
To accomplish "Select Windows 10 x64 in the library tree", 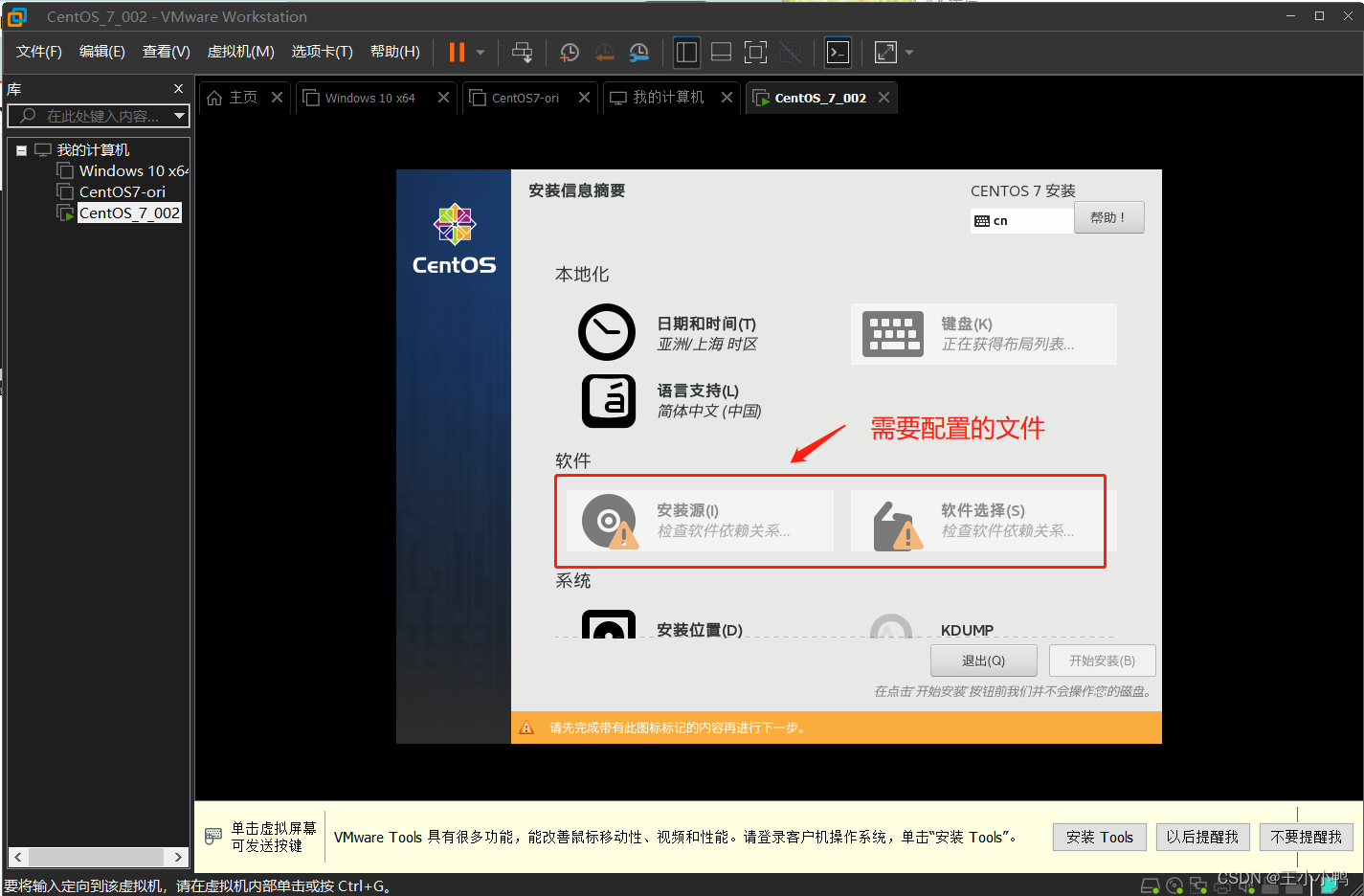I will pos(133,170).
